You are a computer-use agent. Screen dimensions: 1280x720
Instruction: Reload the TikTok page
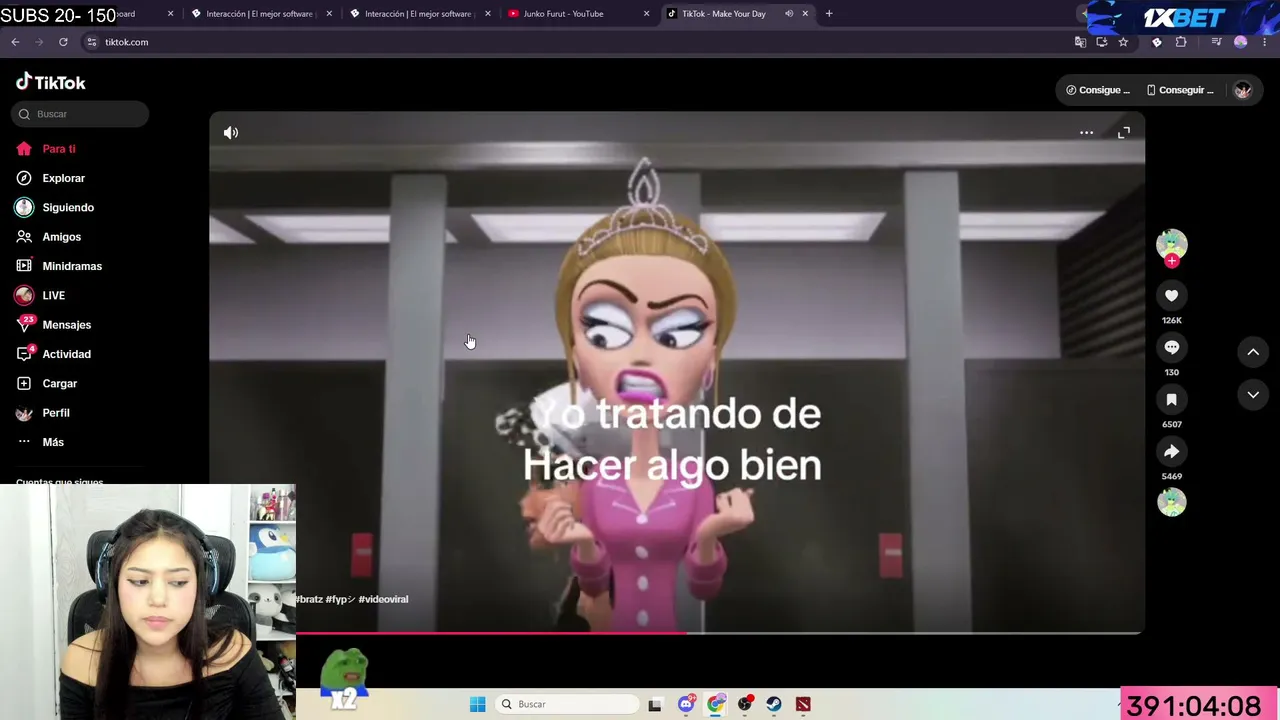coord(63,42)
